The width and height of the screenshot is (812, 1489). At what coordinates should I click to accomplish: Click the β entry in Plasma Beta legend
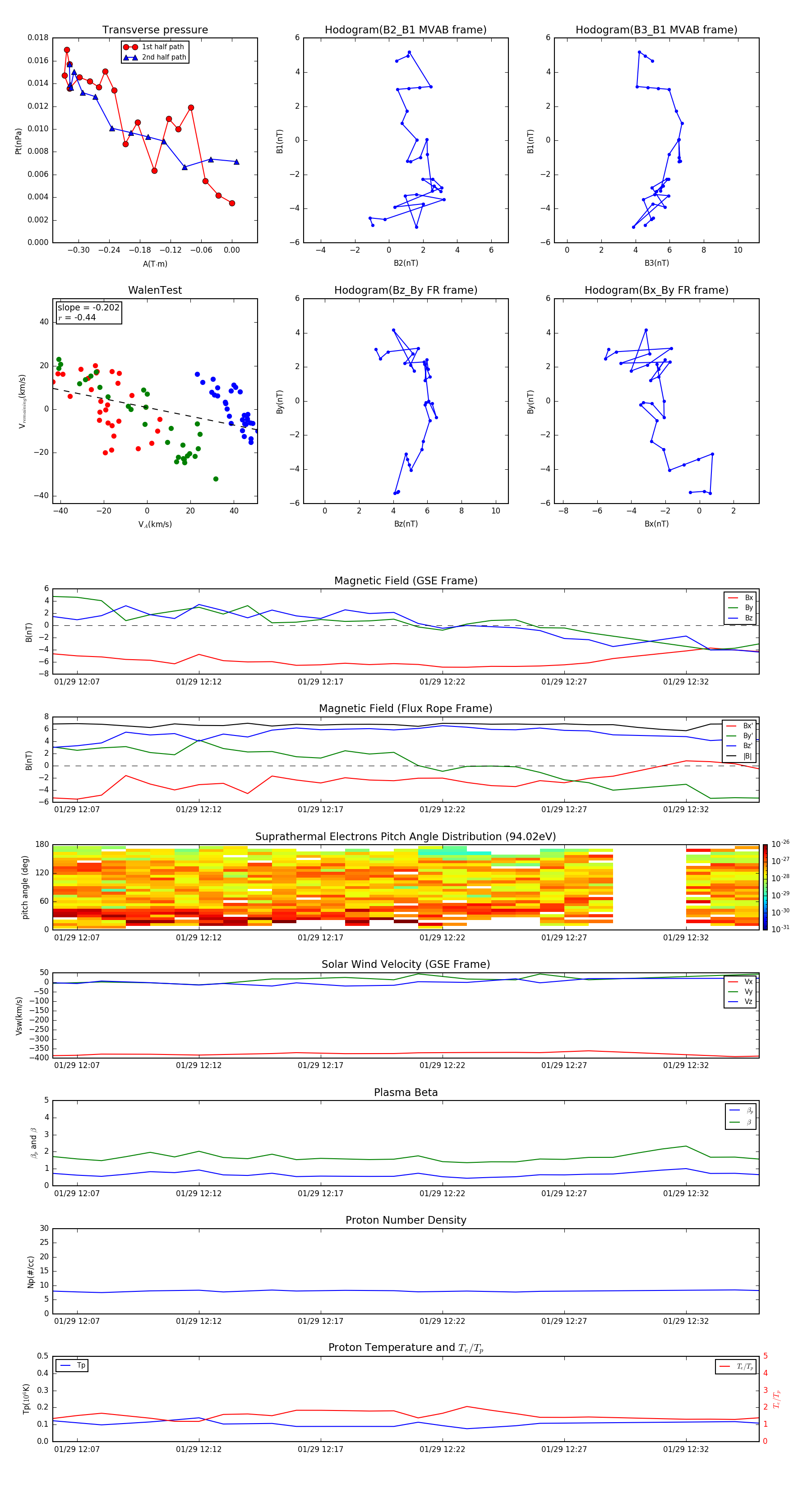(741, 1122)
